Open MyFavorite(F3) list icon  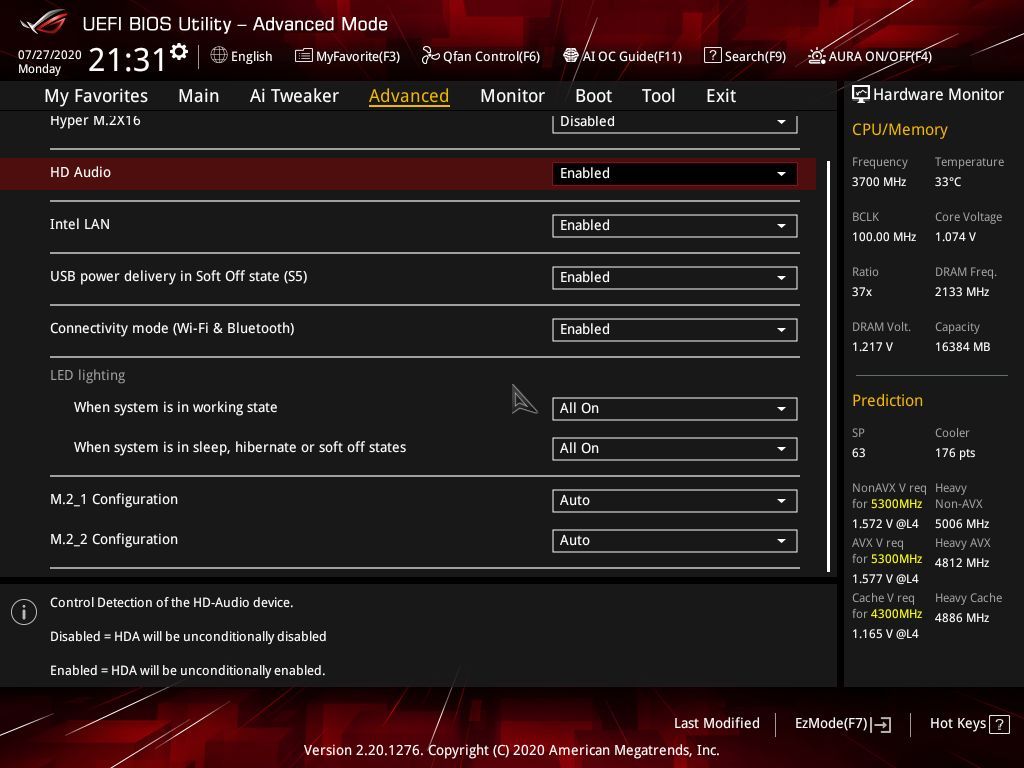304,56
